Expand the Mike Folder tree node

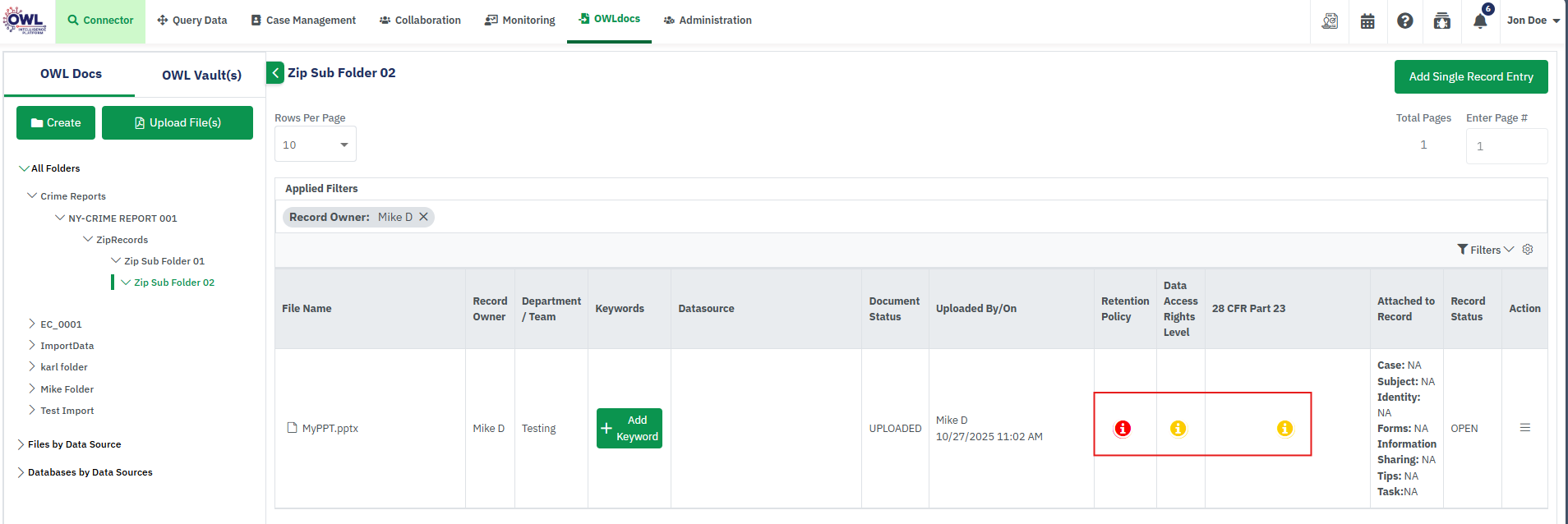pos(32,388)
